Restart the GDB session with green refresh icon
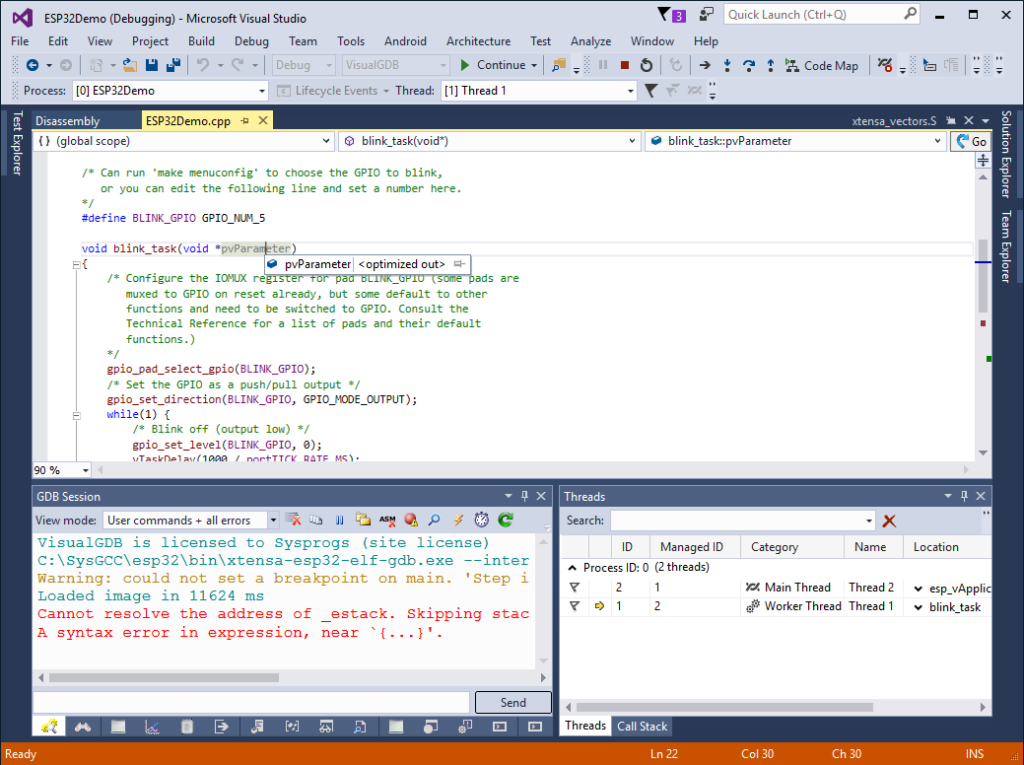Image resolution: width=1024 pixels, height=765 pixels. pos(507,519)
